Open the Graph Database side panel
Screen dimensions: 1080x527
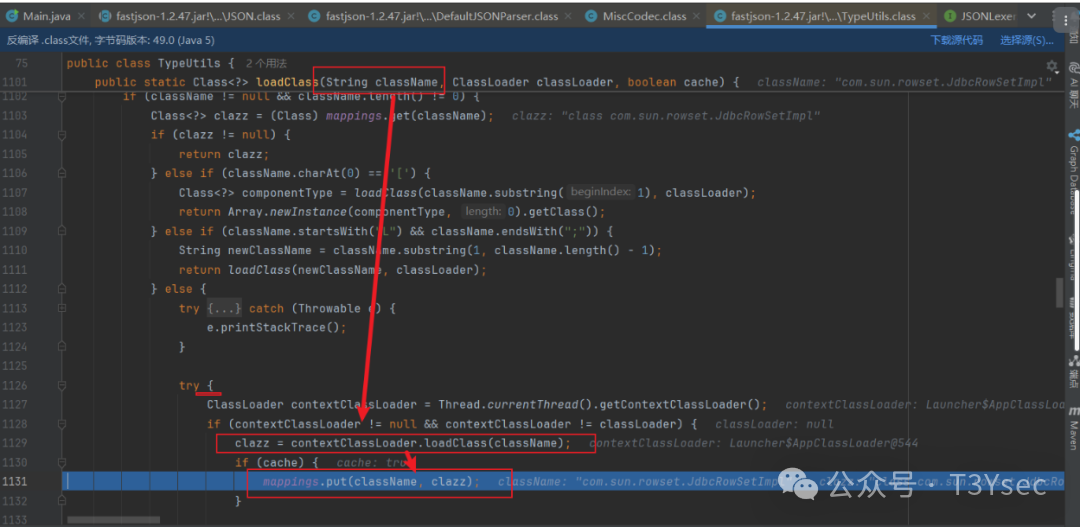[1072, 172]
